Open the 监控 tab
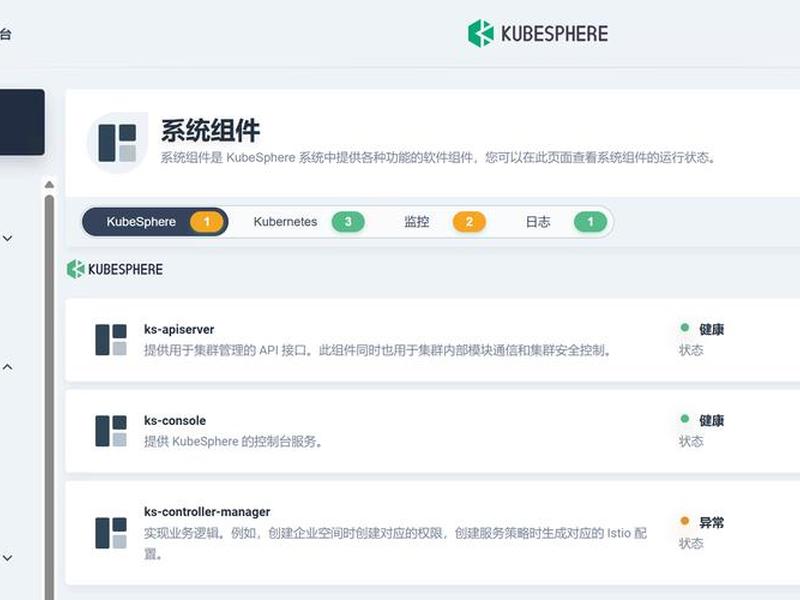Screen dimensions: 800x600 click(444, 222)
